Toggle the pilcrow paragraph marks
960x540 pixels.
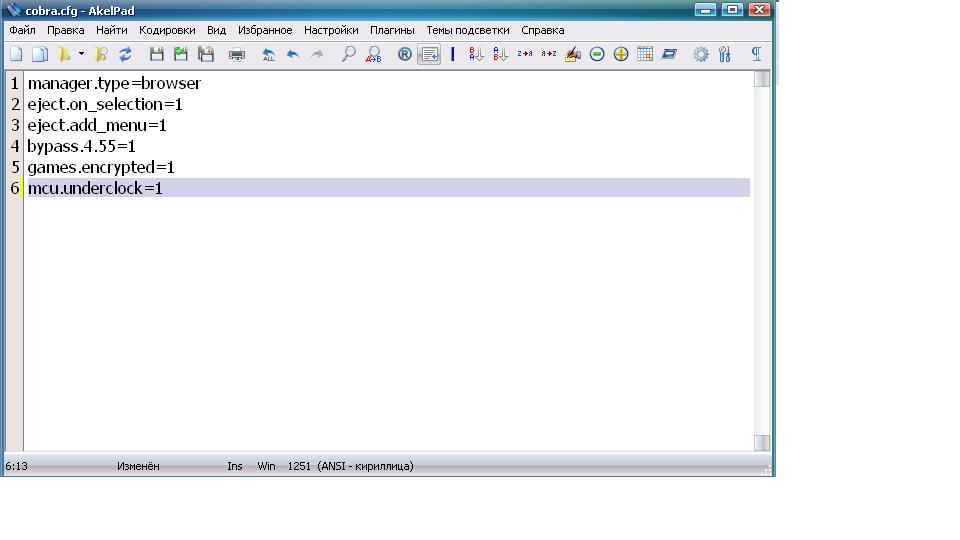pos(757,54)
